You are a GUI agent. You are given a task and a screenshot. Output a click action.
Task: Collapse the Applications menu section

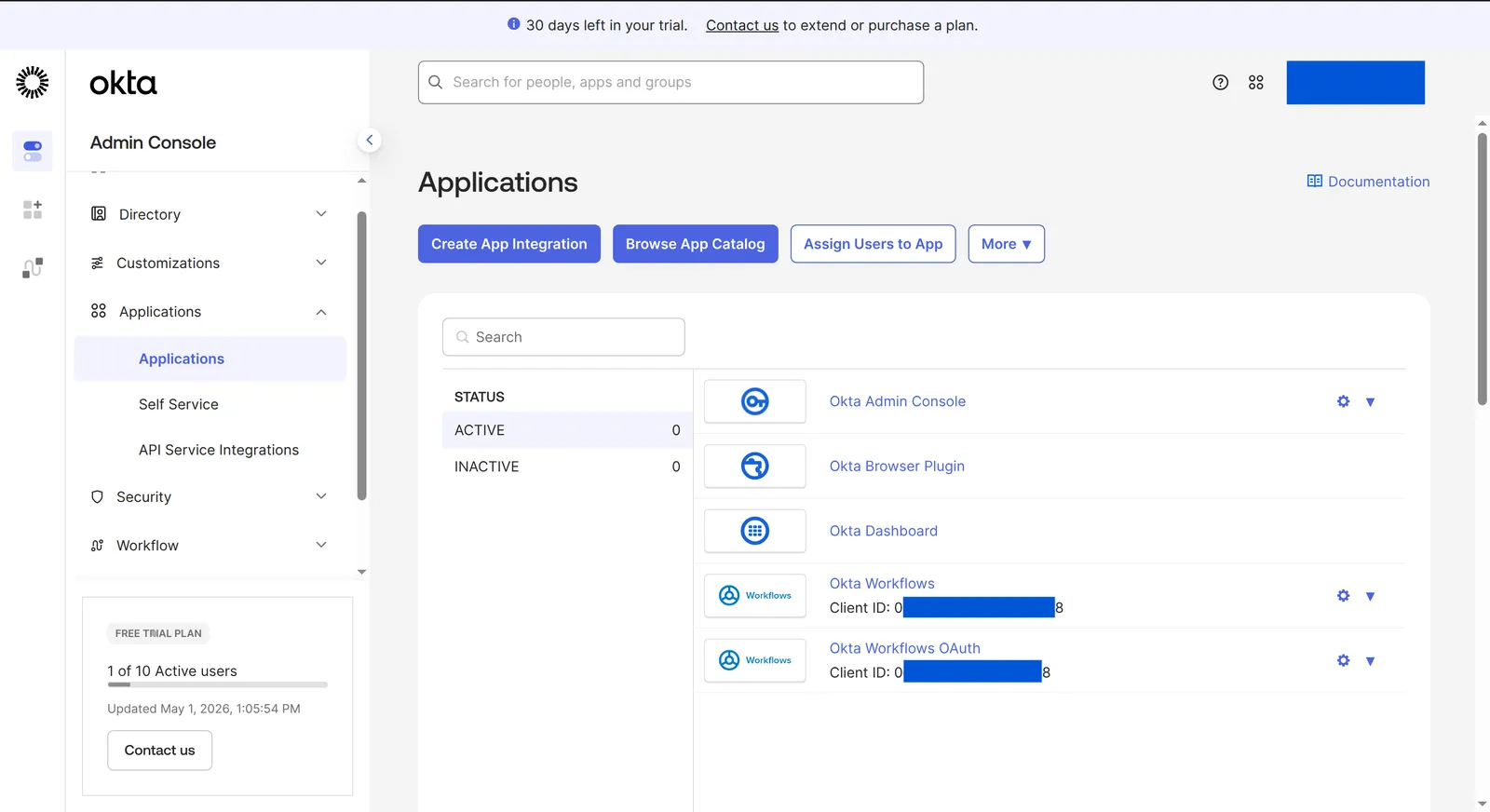210,312
